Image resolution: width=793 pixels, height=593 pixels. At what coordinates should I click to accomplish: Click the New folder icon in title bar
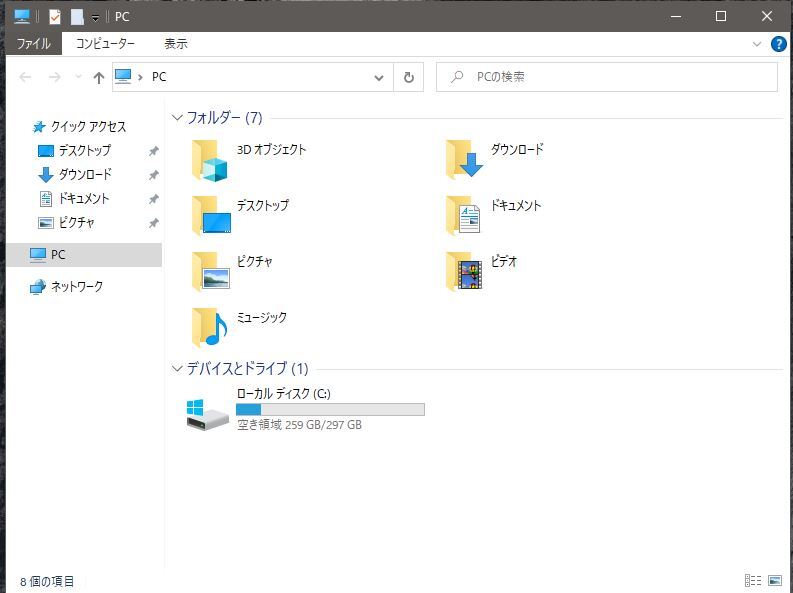[77, 17]
